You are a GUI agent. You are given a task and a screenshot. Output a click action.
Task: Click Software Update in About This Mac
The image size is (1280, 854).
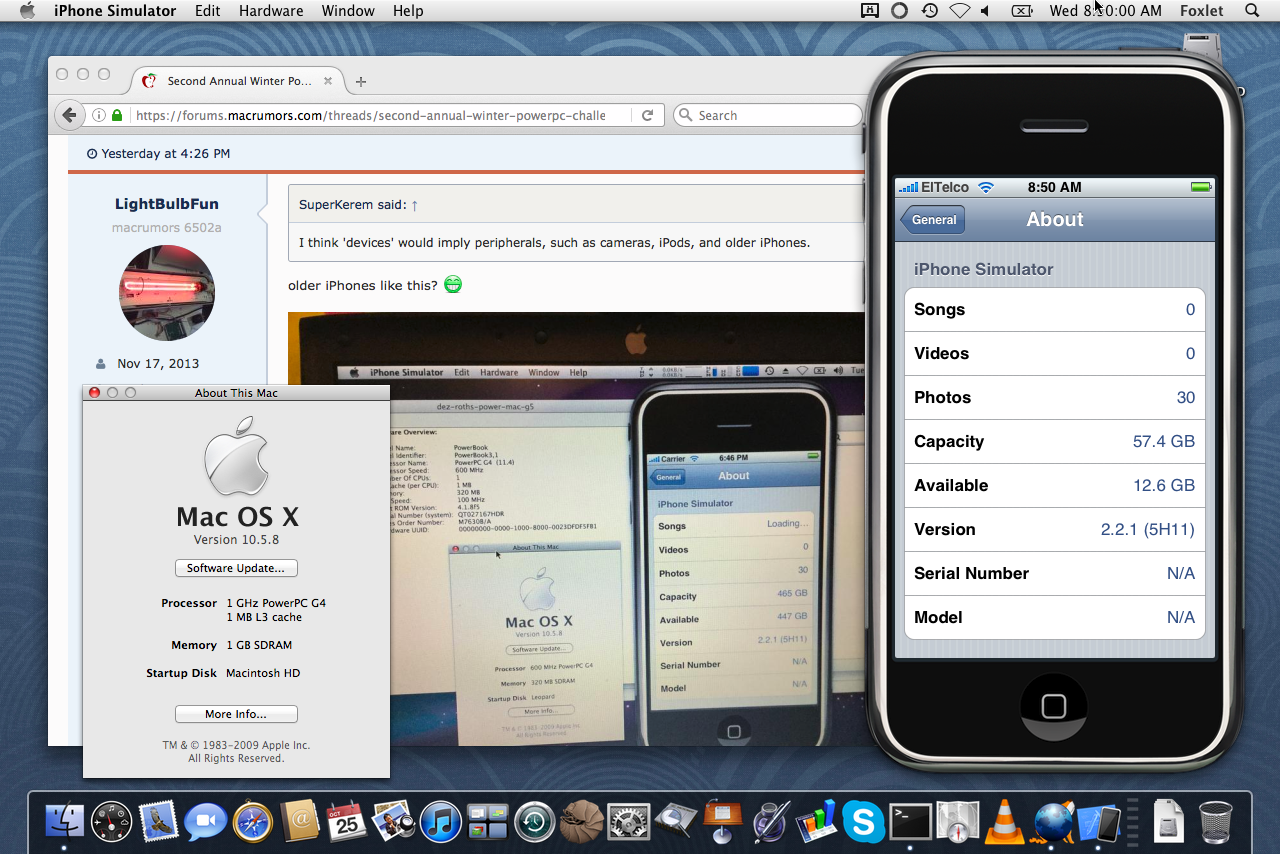coord(236,568)
